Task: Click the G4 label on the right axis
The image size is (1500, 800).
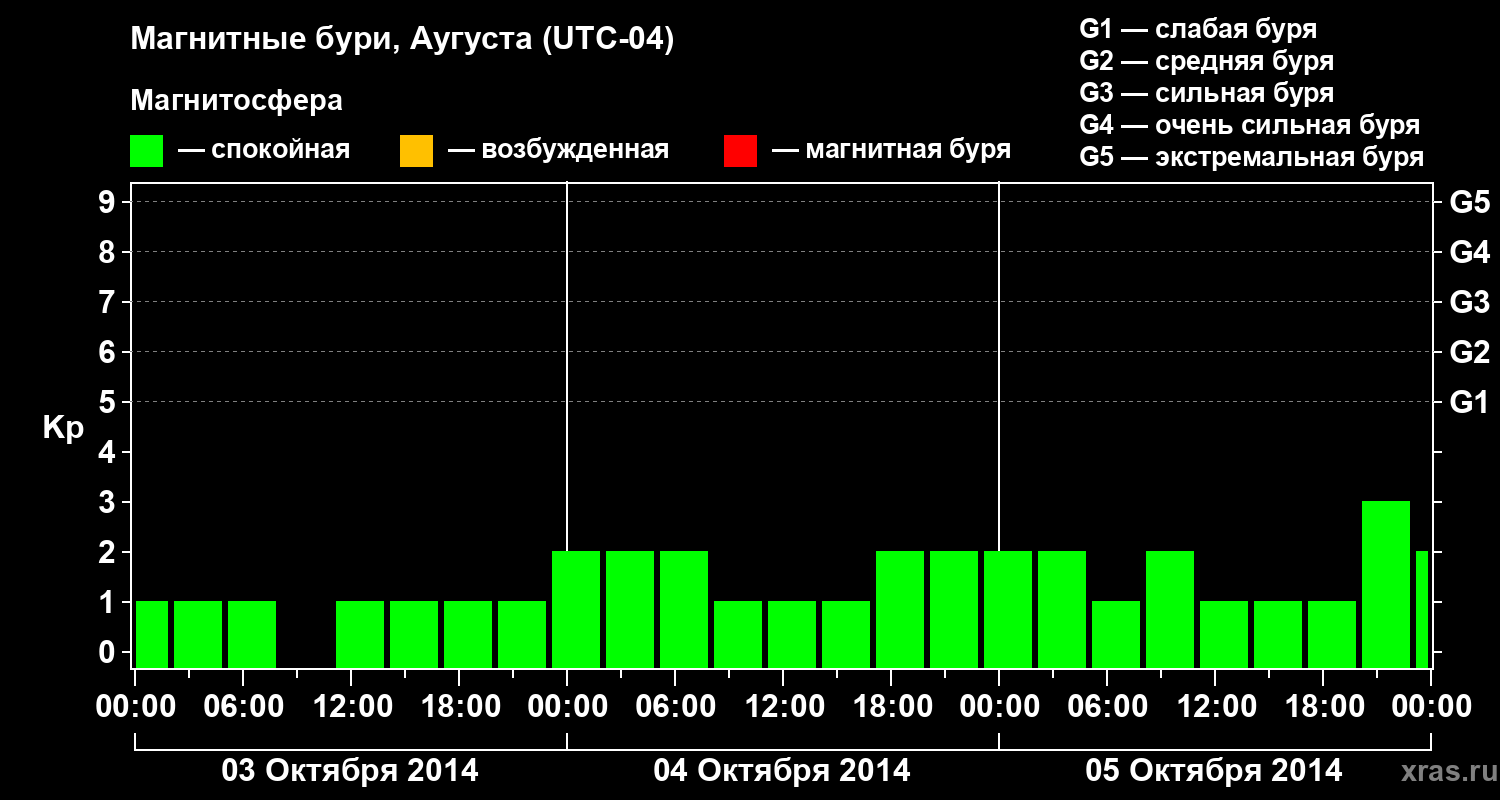Action: pyautogui.click(x=1469, y=252)
